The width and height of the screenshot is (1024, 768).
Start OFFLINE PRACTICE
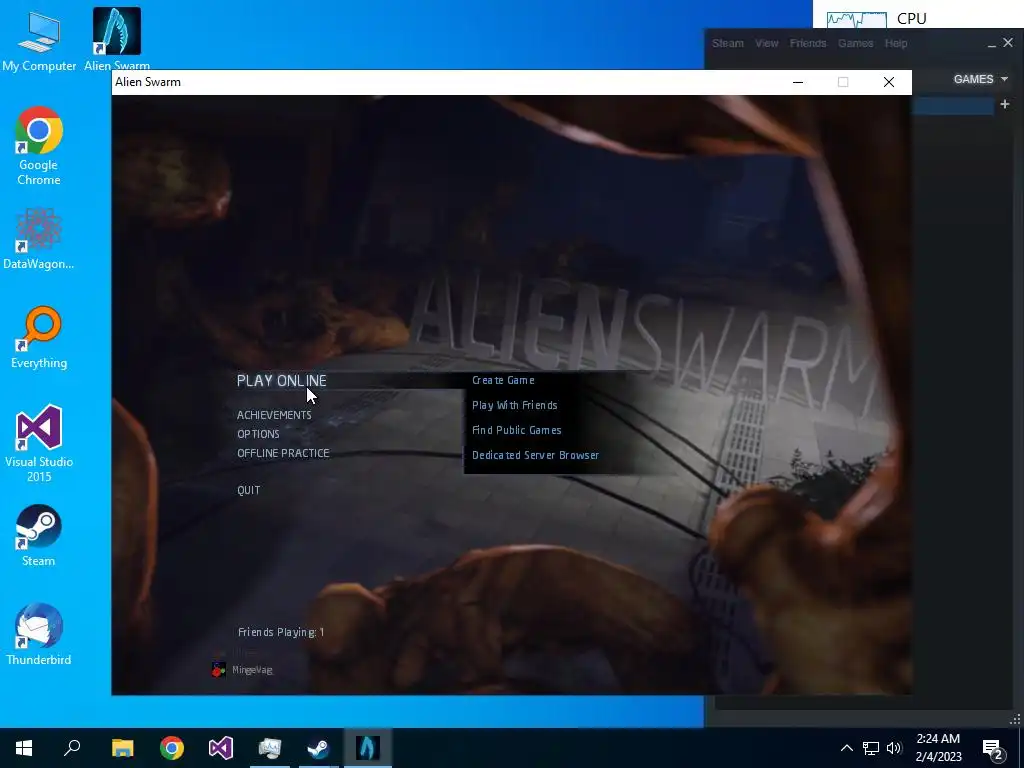(283, 453)
